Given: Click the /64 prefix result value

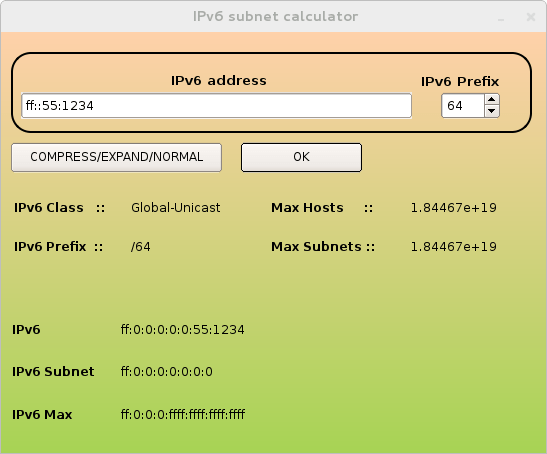Looking at the screenshot, I should (141, 247).
